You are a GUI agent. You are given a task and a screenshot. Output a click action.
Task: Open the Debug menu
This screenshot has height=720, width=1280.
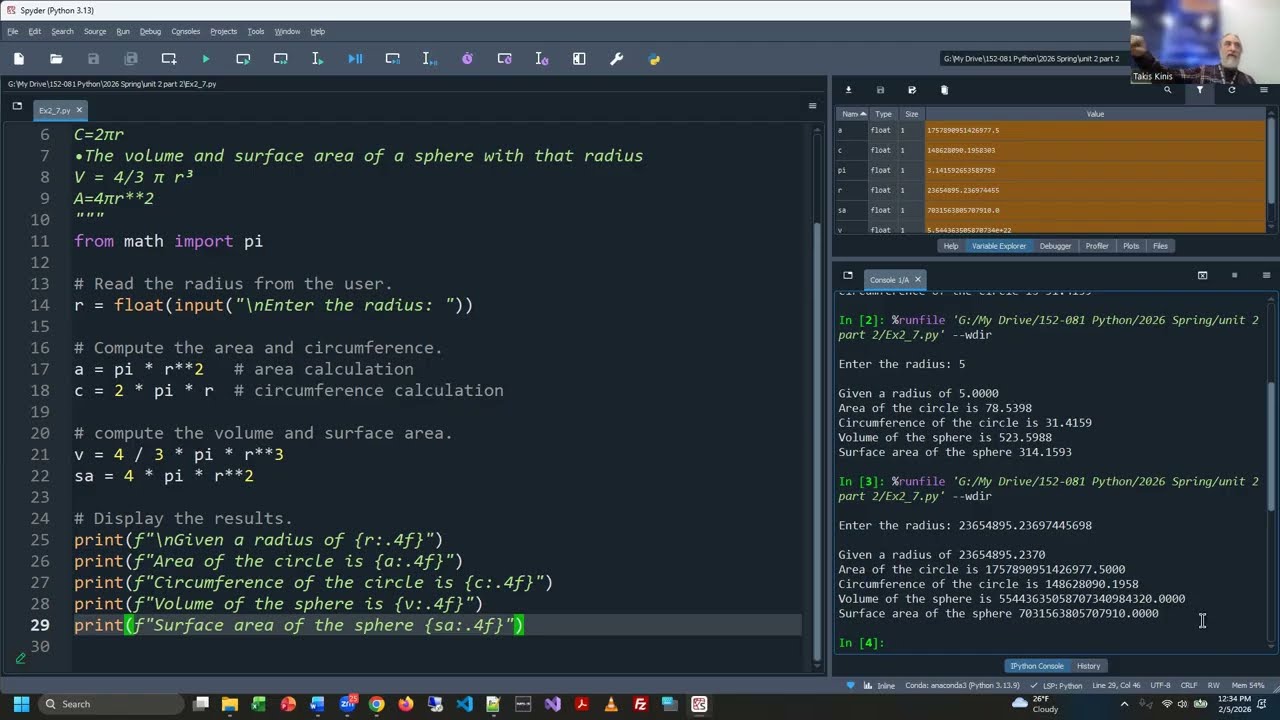(150, 31)
